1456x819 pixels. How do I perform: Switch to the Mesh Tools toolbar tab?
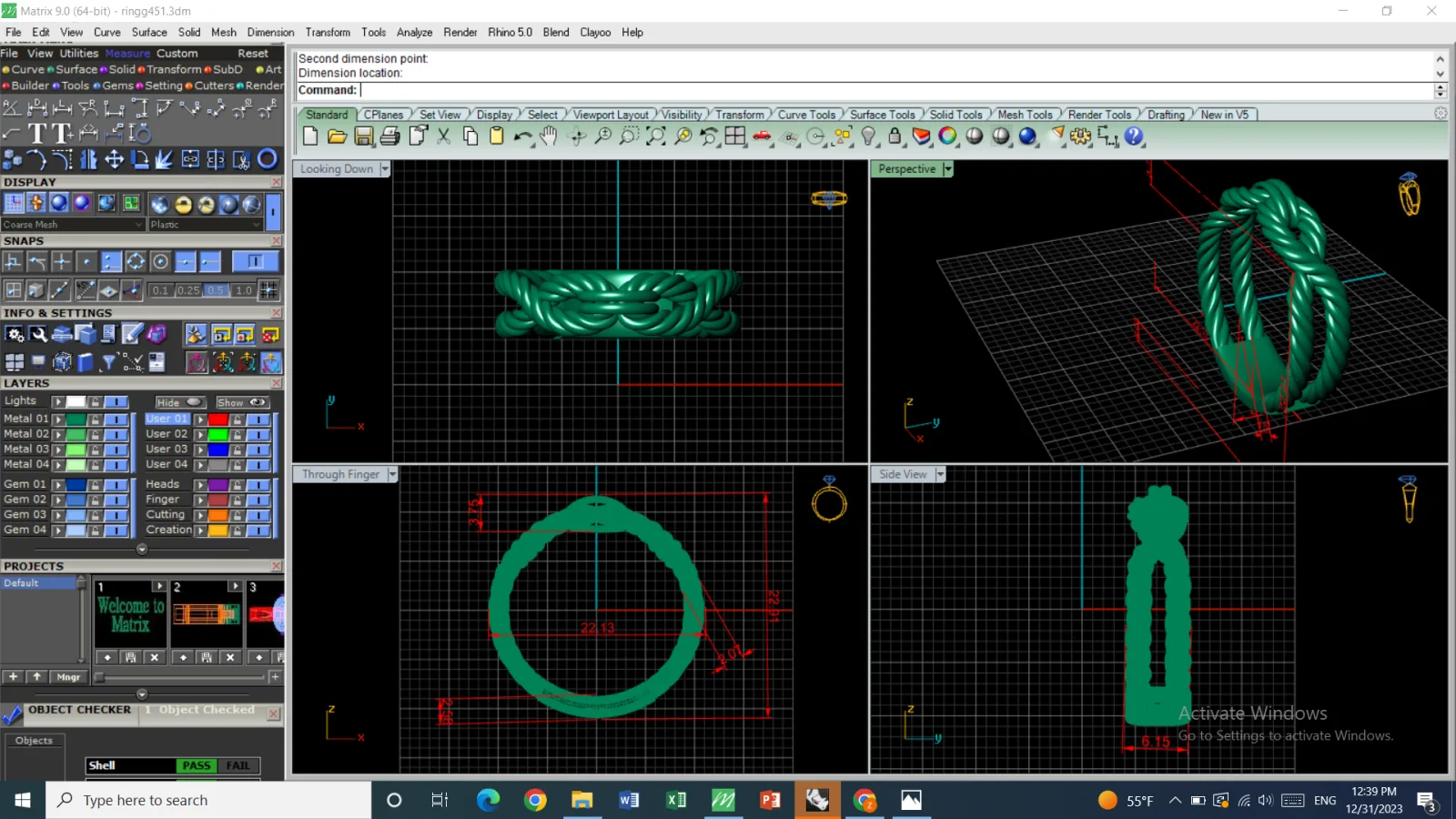point(1025,115)
